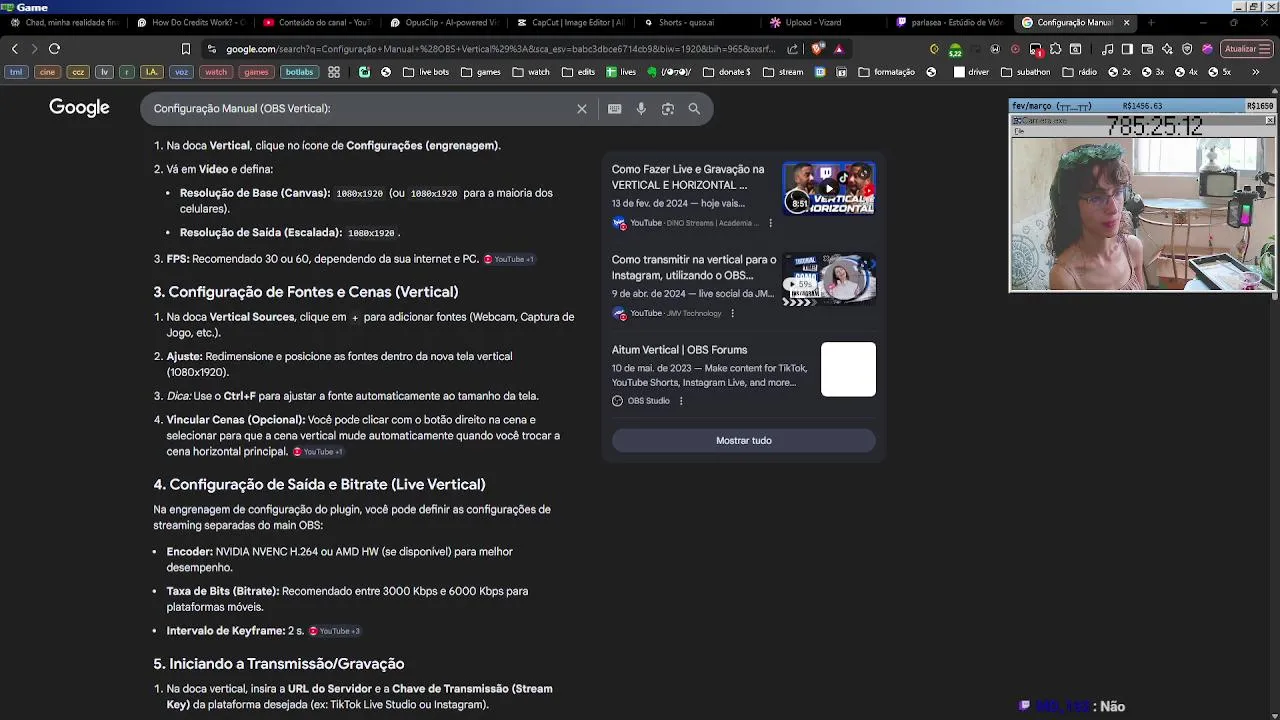Open YouTube +3 source chip after Keyframe line
The image size is (1280, 720).
click(334, 631)
